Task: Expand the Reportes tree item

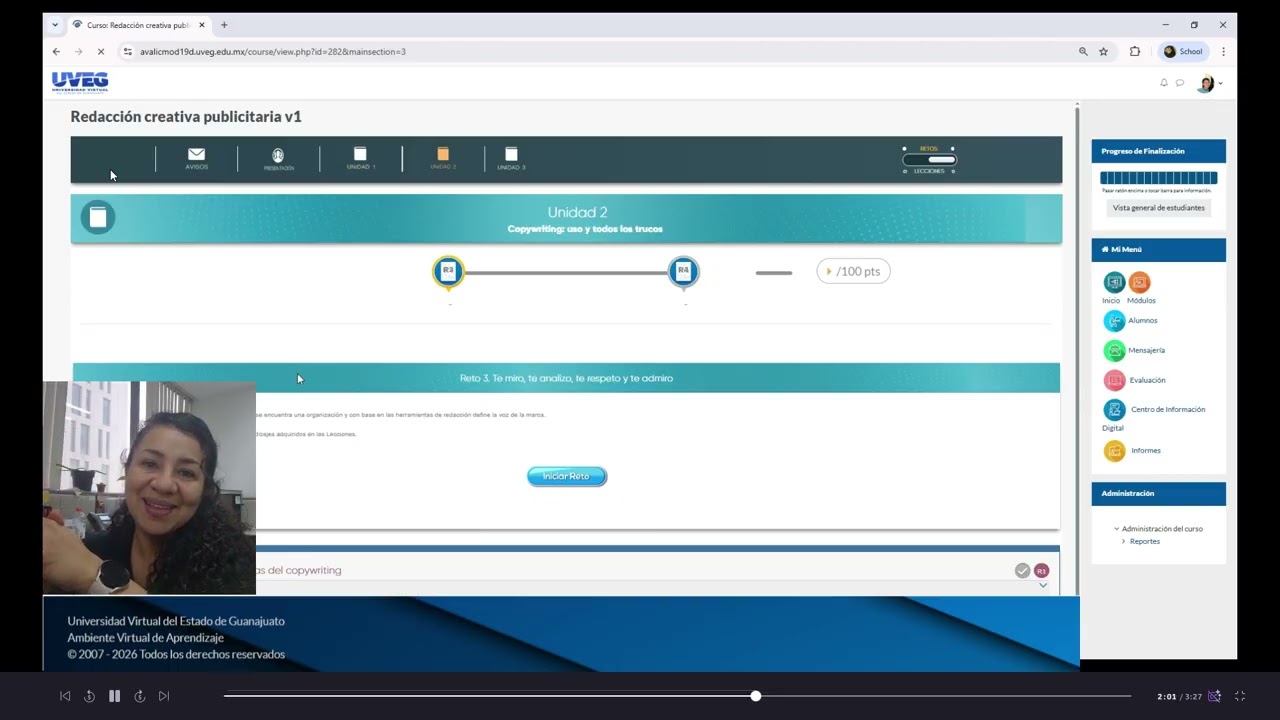Action: click(x=1124, y=541)
